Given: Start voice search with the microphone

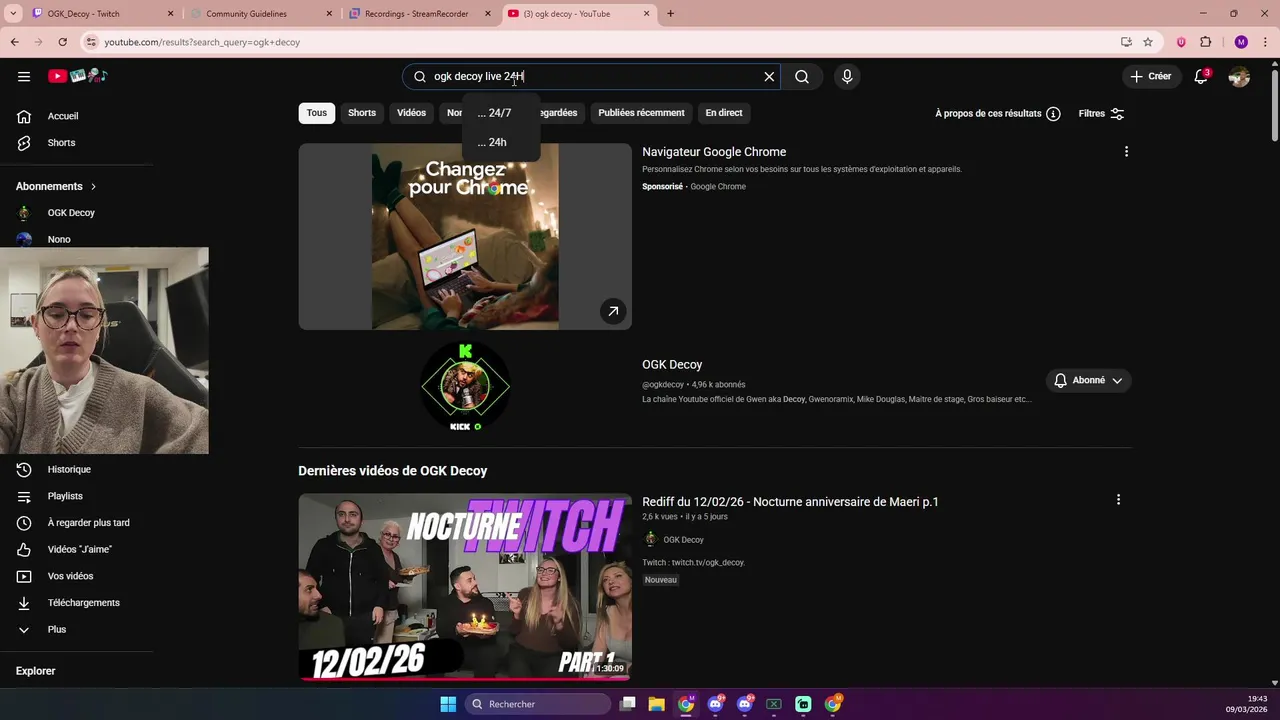Looking at the screenshot, I should click(x=847, y=76).
